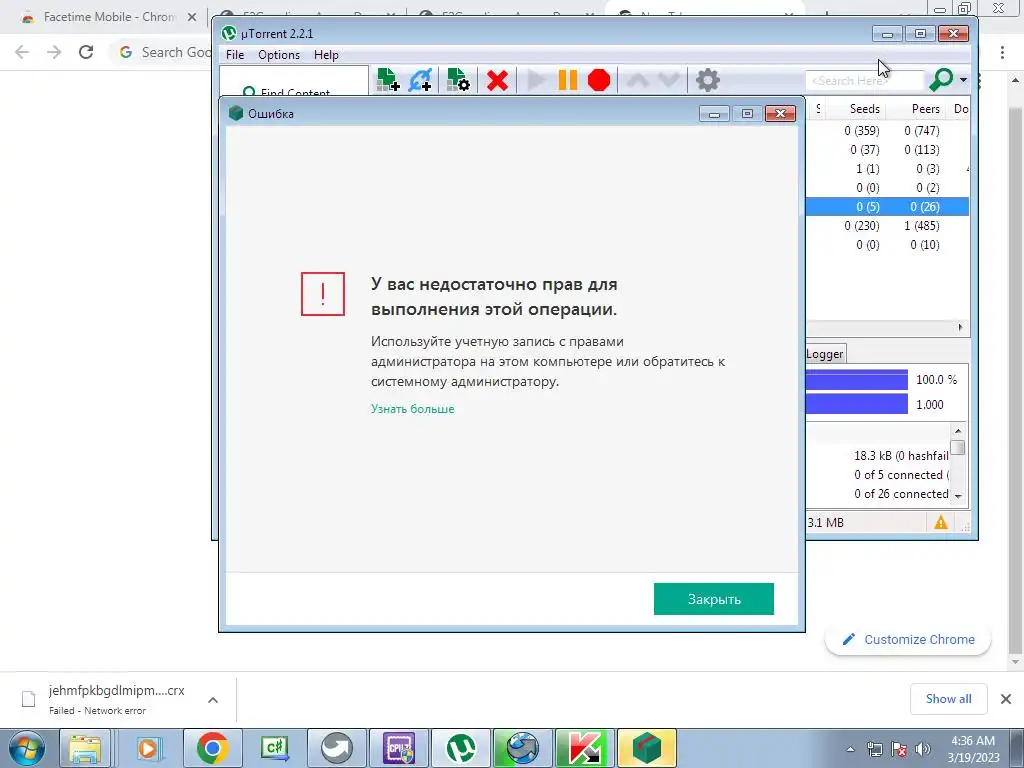Click the failed .crx download item
Viewport: 1024px width, 768px height.
(x=104, y=699)
